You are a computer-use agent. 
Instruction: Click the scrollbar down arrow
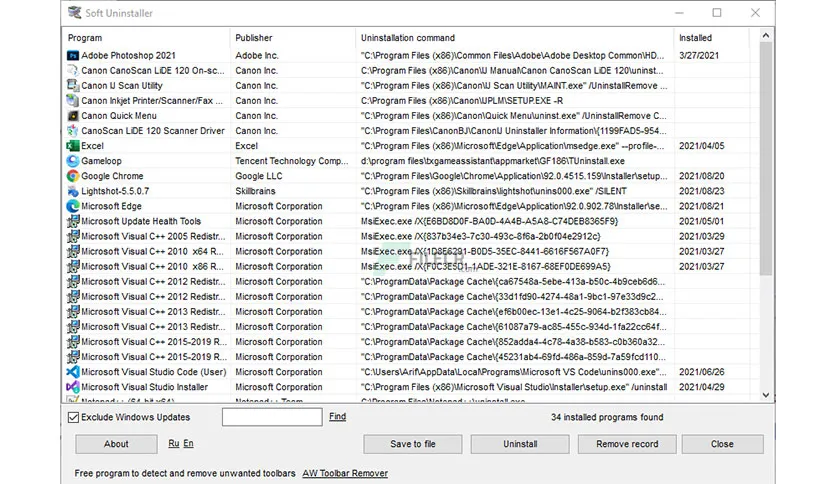click(x=766, y=395)
